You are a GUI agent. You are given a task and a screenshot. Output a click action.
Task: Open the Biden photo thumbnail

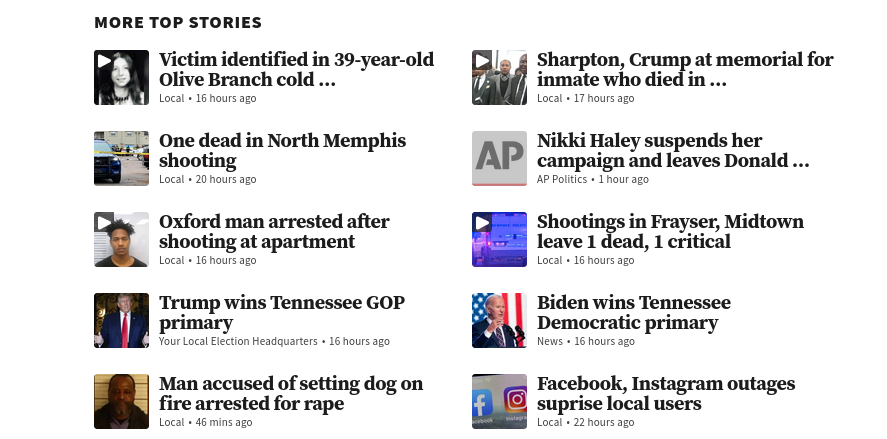click(x=499, y=320)
